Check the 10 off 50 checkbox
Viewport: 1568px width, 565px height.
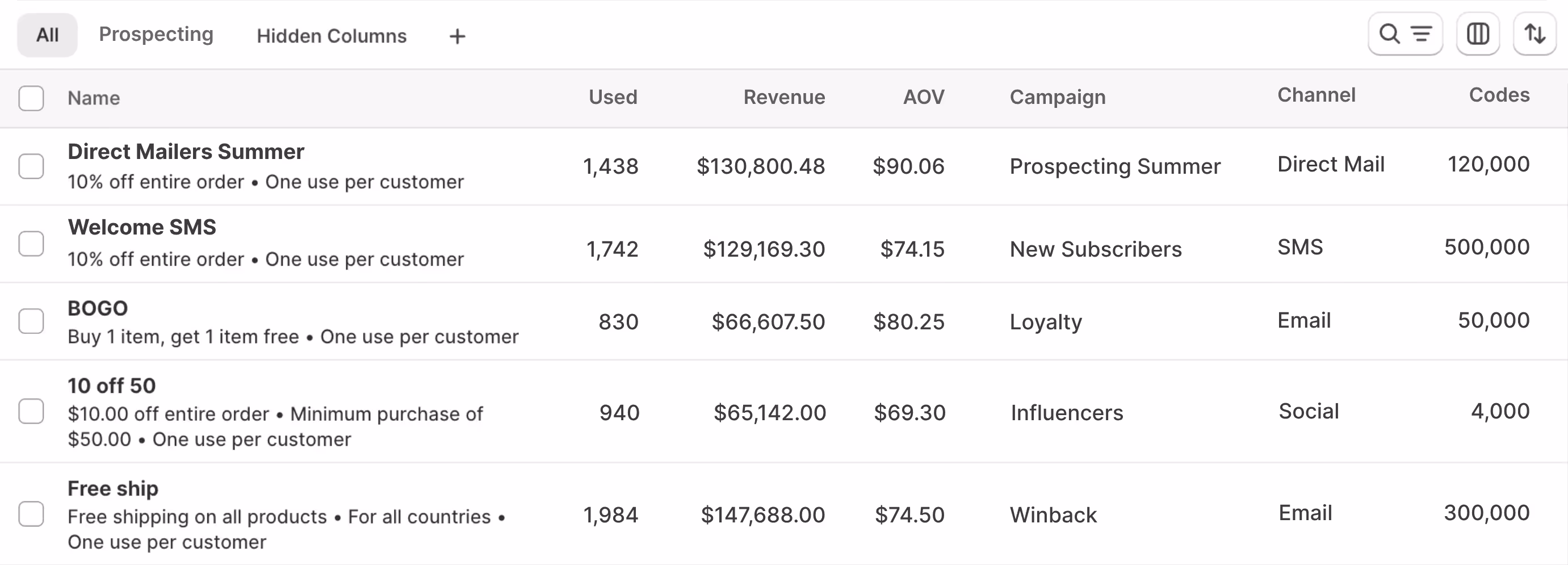(x=31, y=412)
